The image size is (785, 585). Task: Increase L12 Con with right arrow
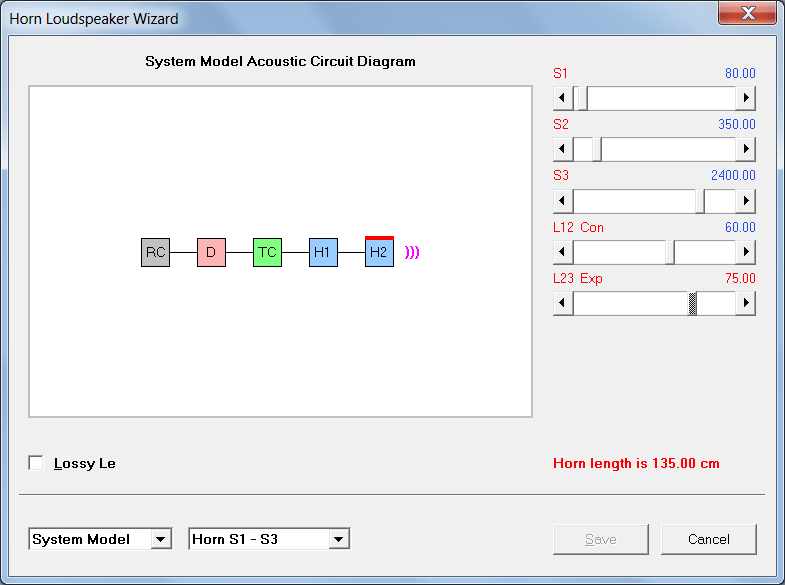745,252
